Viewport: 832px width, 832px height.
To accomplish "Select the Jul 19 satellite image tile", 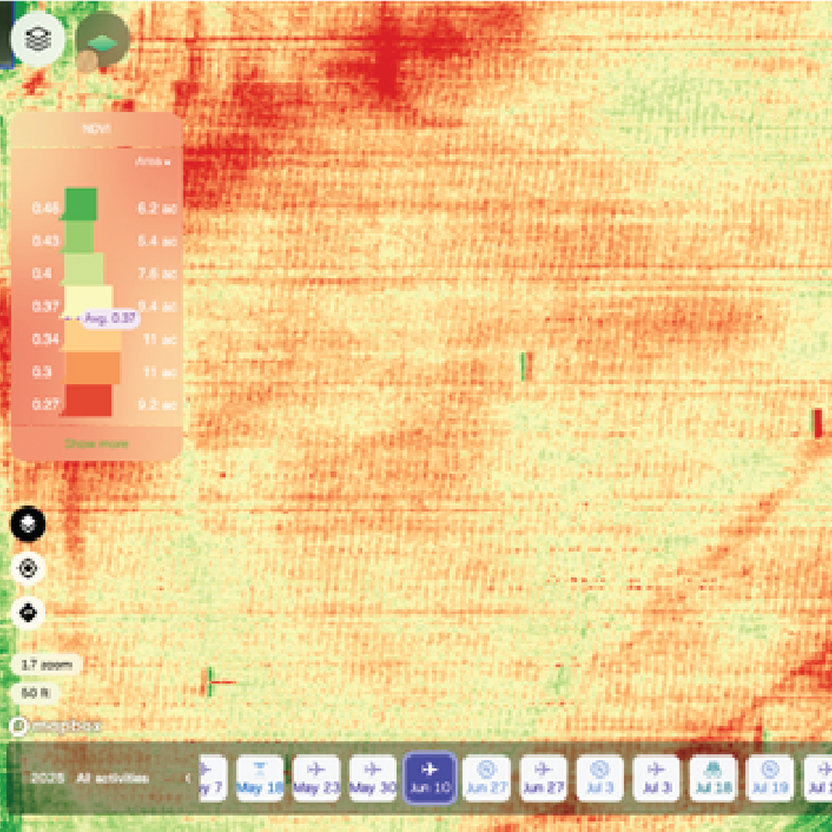I will (770, 778).
